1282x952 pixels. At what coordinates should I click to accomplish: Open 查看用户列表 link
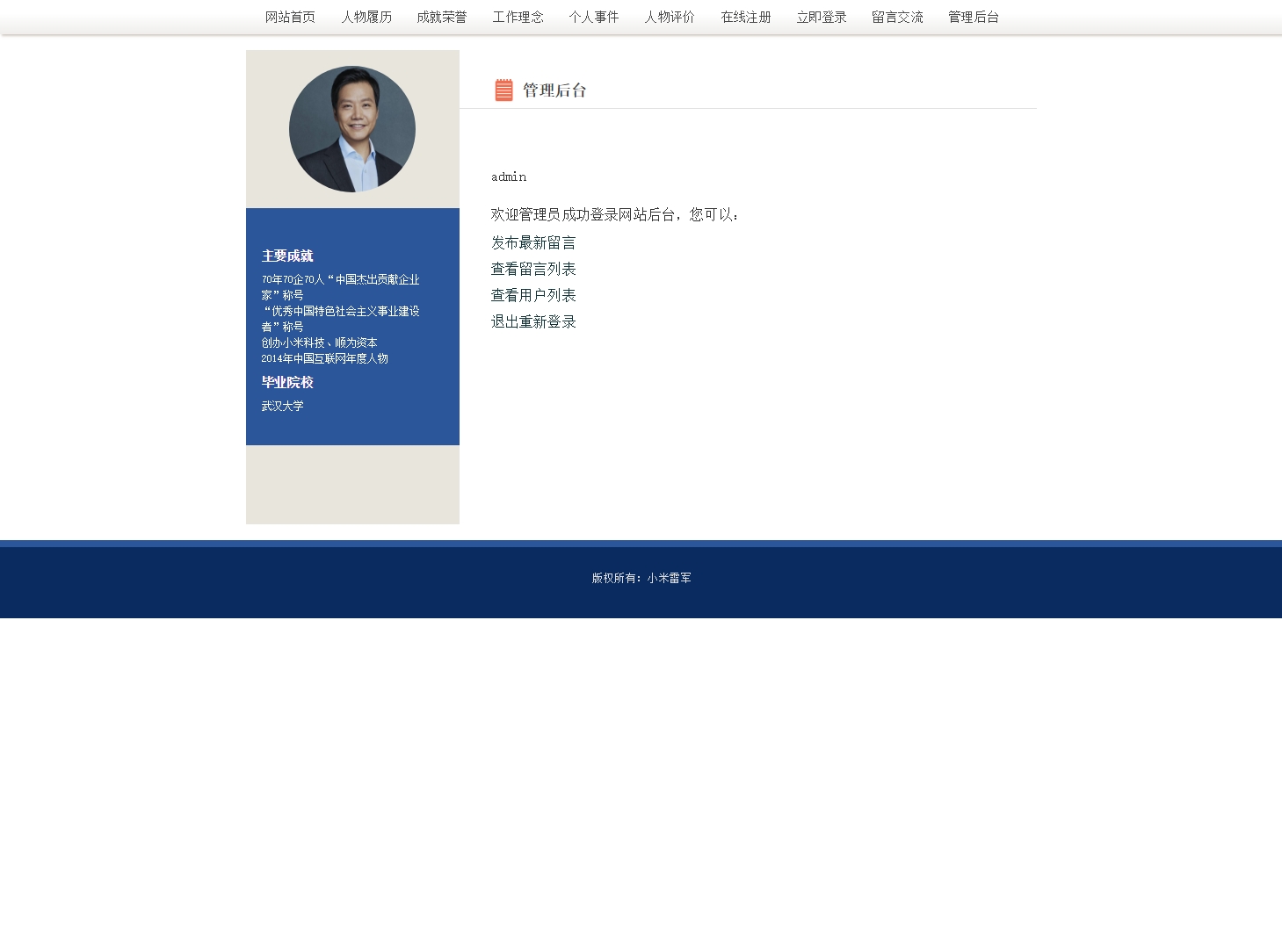(x=533, y=295)
